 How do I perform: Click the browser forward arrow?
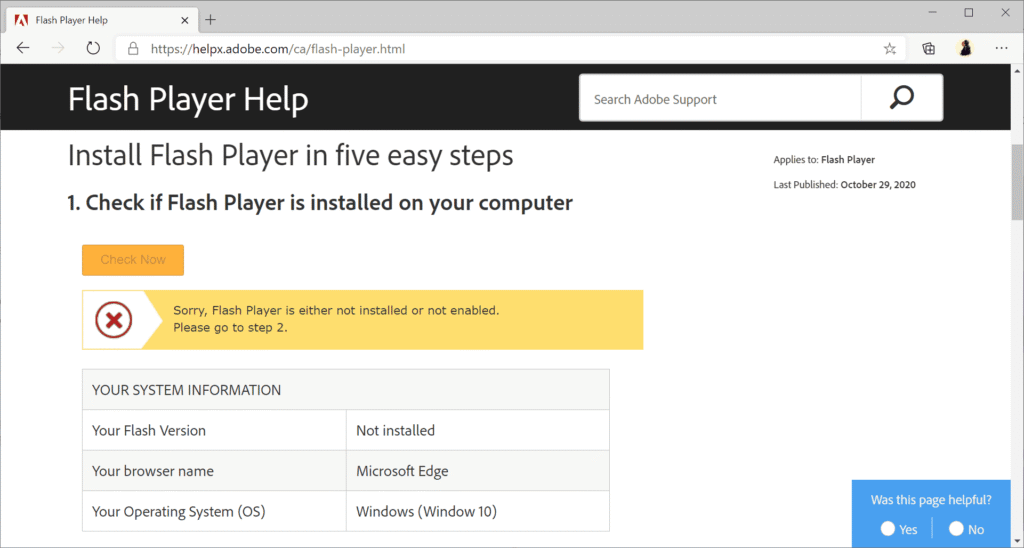tap(58, 48)
